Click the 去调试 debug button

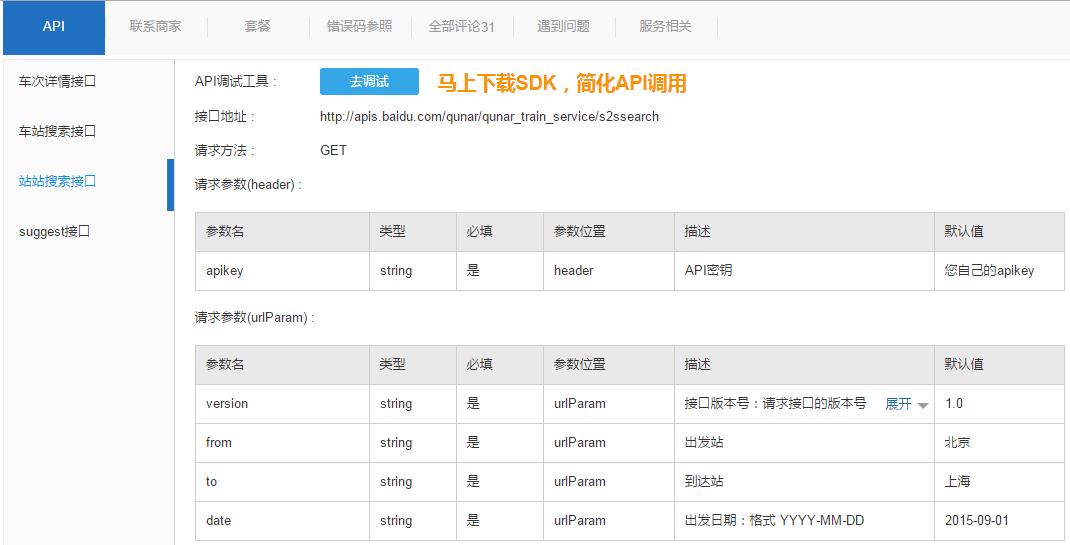(x=369, y=82)
